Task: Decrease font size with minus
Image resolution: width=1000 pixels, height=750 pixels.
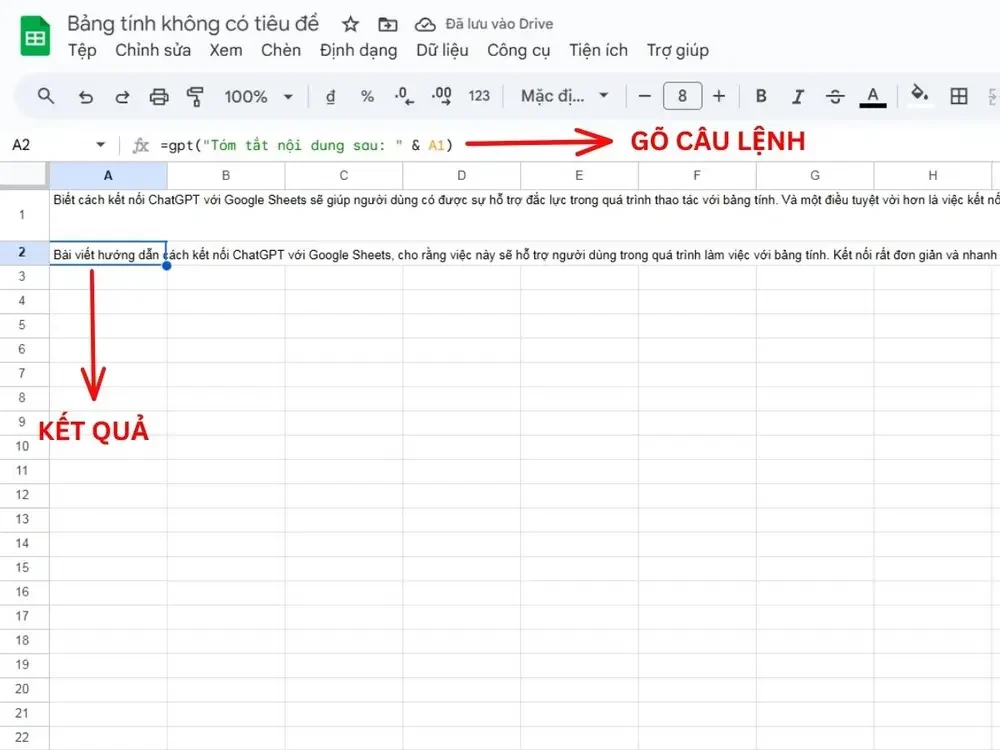Action: pyautogui.click(x=644, y=96)
